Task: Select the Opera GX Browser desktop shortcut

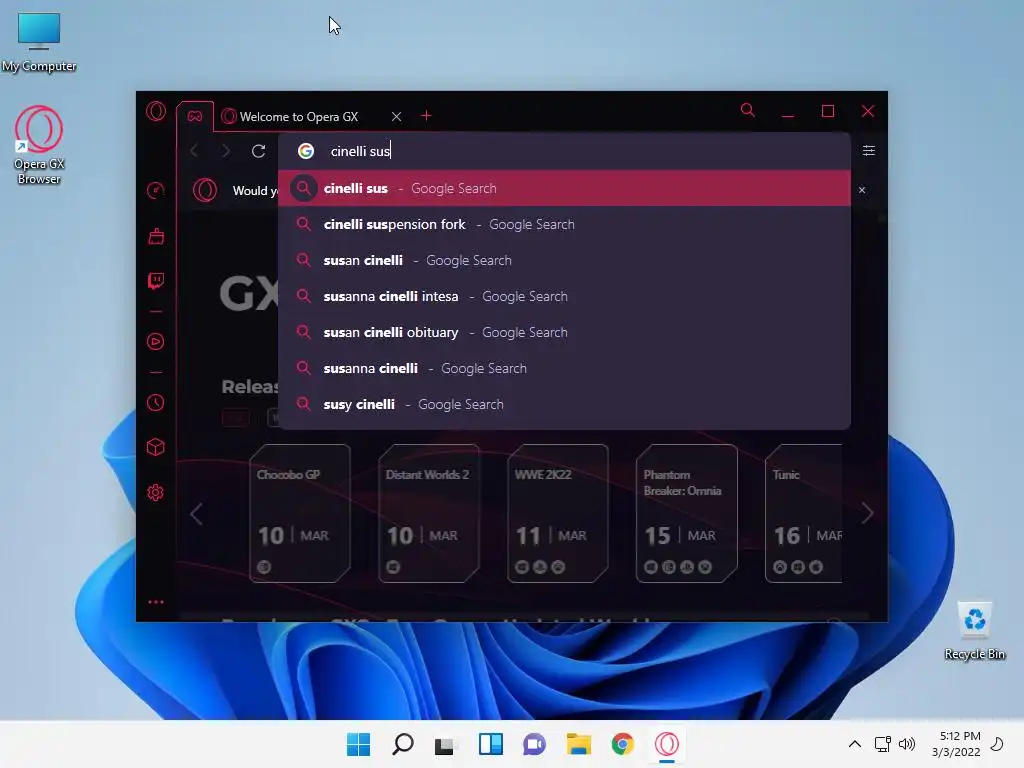Action: (x=39, y=146)
